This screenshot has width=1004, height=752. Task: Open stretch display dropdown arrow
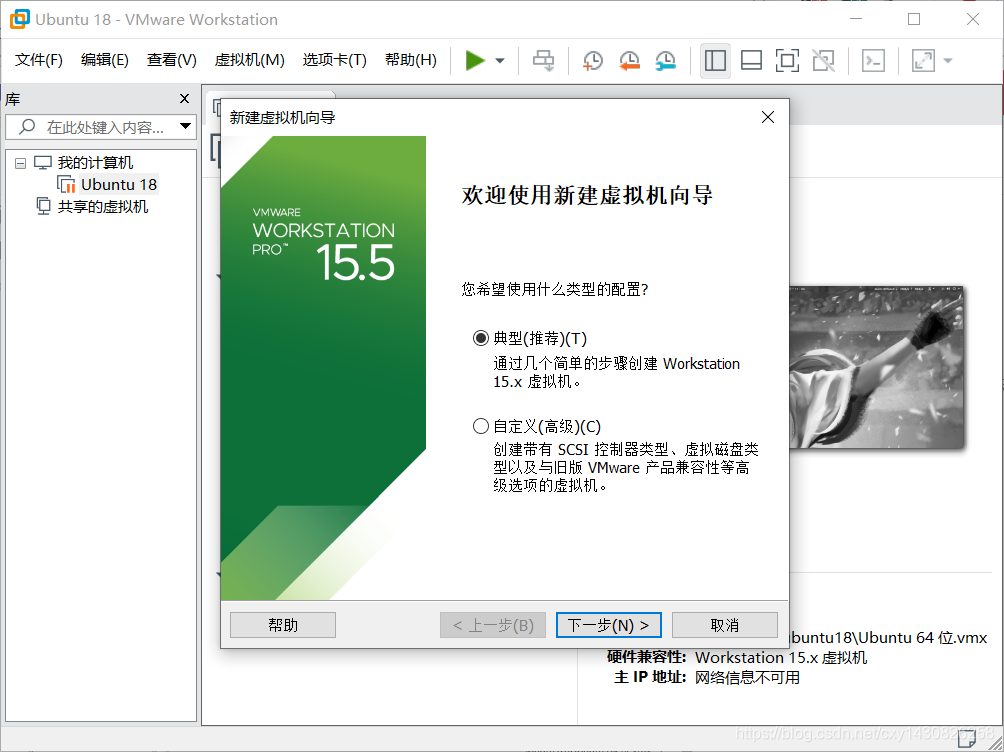[948, 61]
